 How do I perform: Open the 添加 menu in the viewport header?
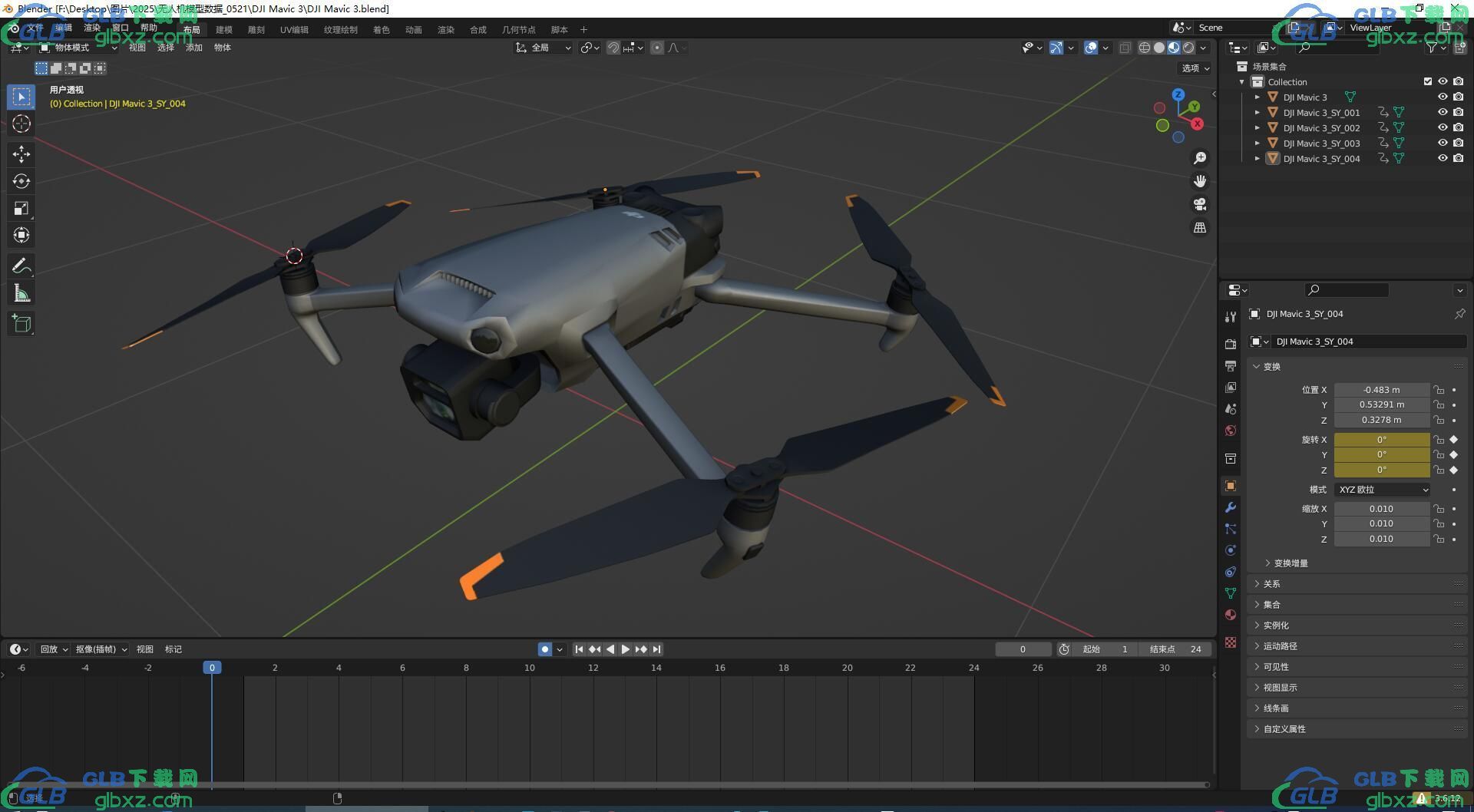click(194, 48)
